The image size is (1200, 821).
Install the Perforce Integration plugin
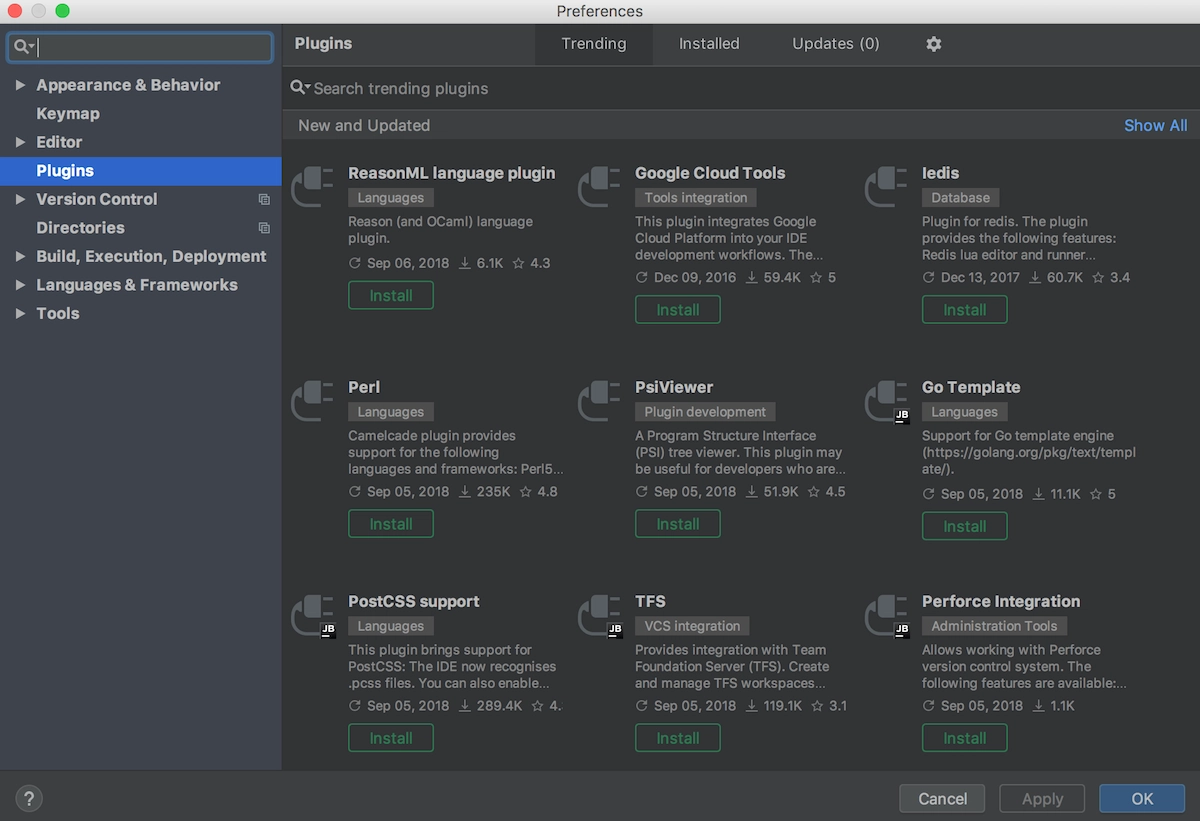pos(965,738)
